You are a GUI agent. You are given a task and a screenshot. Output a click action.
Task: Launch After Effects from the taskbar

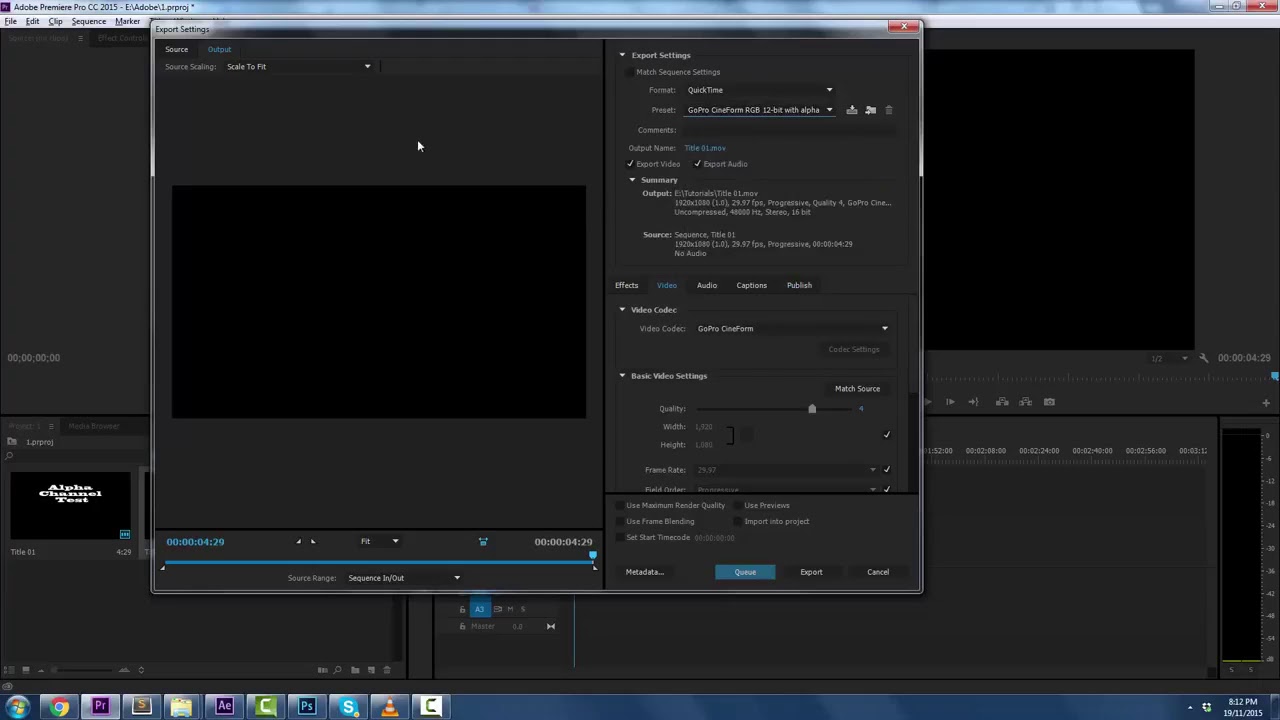coord(224,707)
